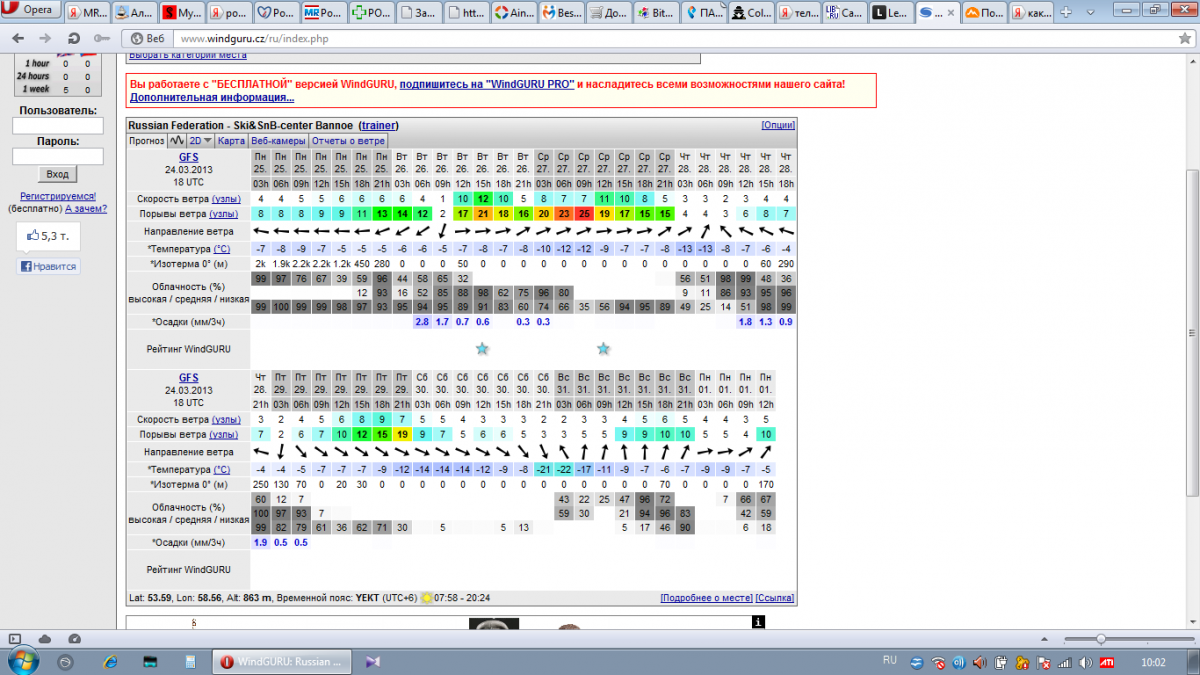Open the Отчеты о ветре tab
The width and height of the screenshot is (1200, 675).
(349, 141)
